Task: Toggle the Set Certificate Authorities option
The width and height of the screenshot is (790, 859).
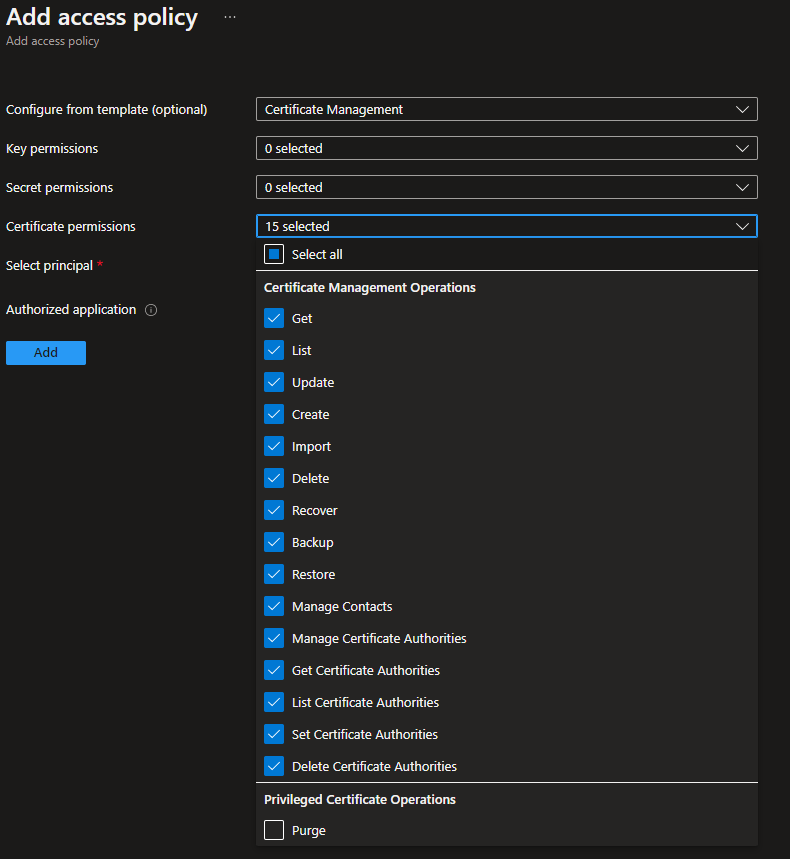Action: coord(274,734)
